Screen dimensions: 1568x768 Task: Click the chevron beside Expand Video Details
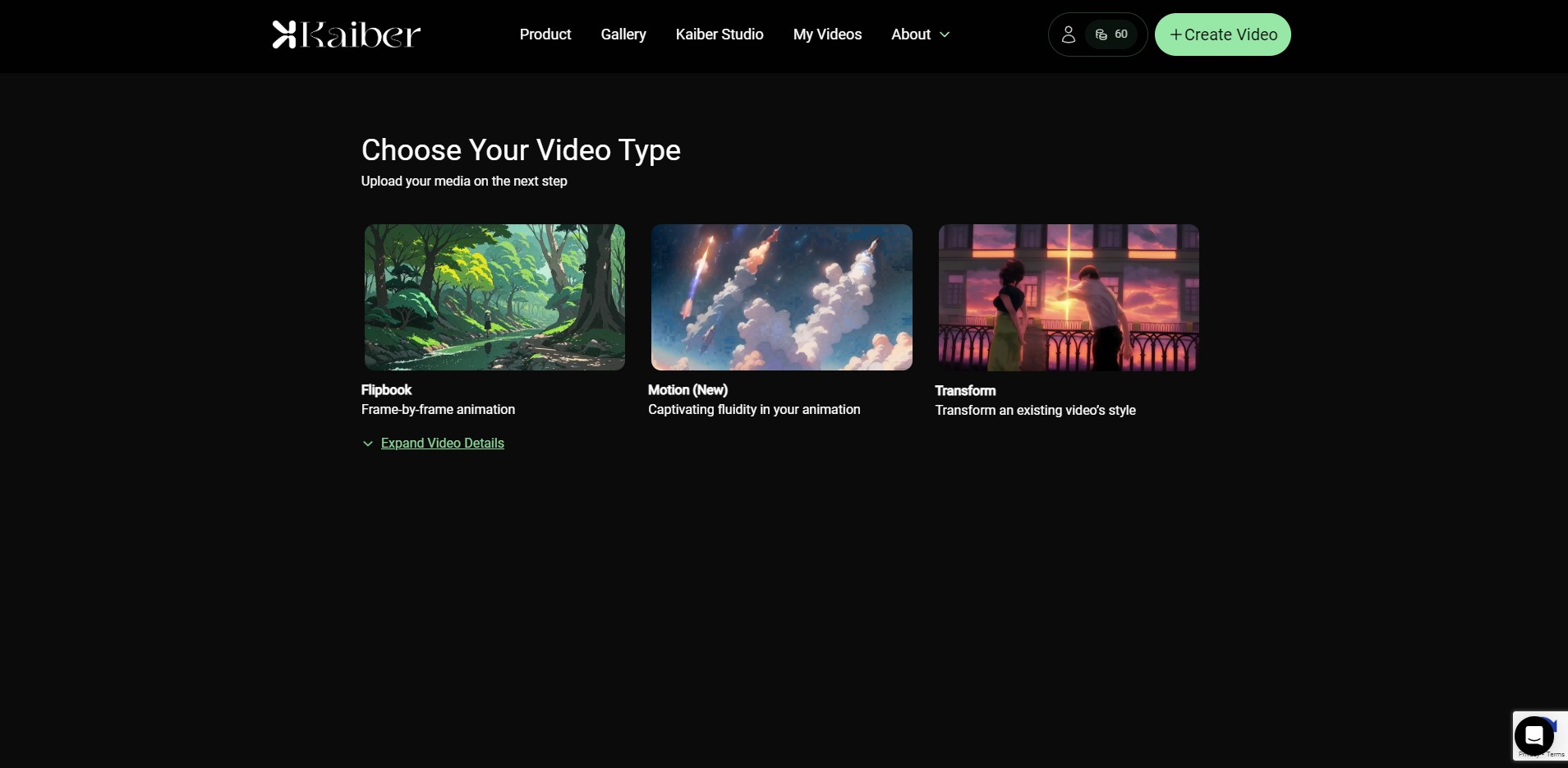[x=368, y=444]
